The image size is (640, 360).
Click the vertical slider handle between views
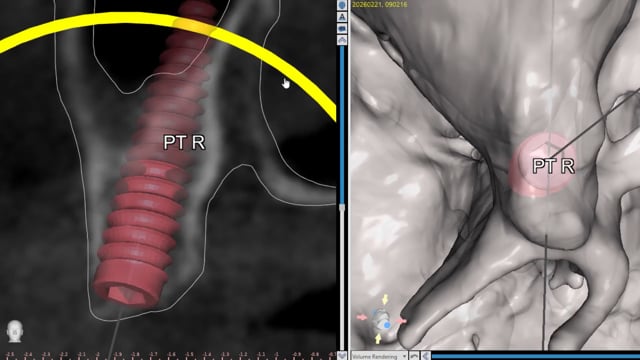tap(342, 208)
